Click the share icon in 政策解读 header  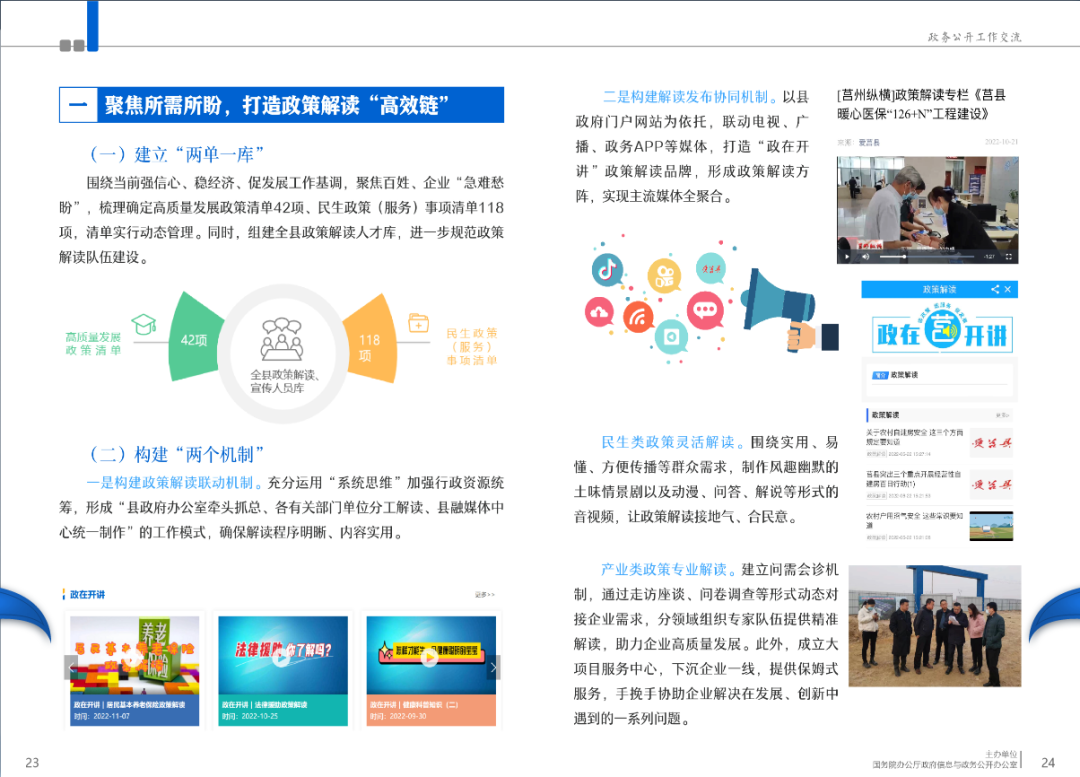tap(995, 289)
